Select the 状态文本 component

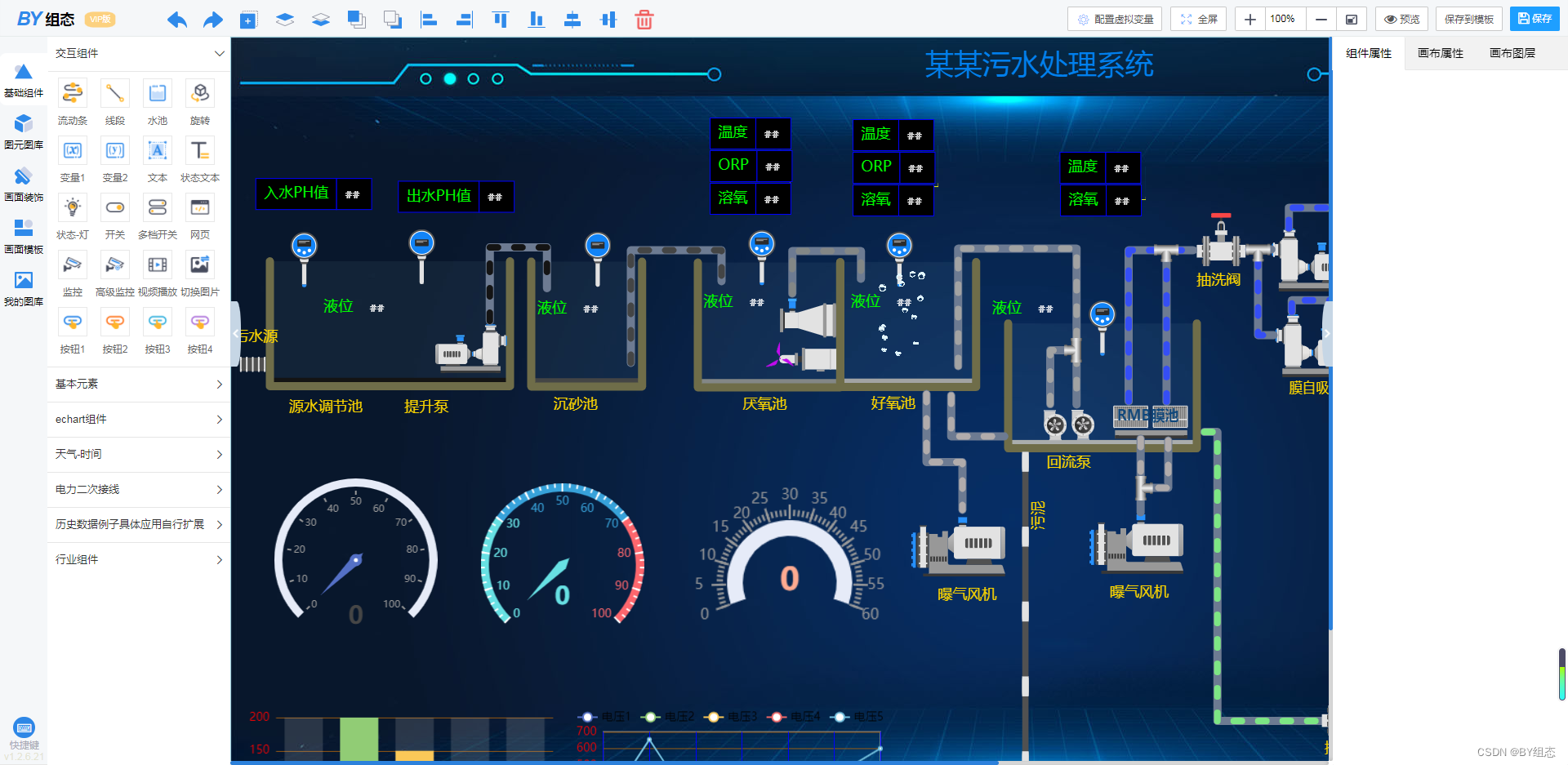[x=200, y=150]
